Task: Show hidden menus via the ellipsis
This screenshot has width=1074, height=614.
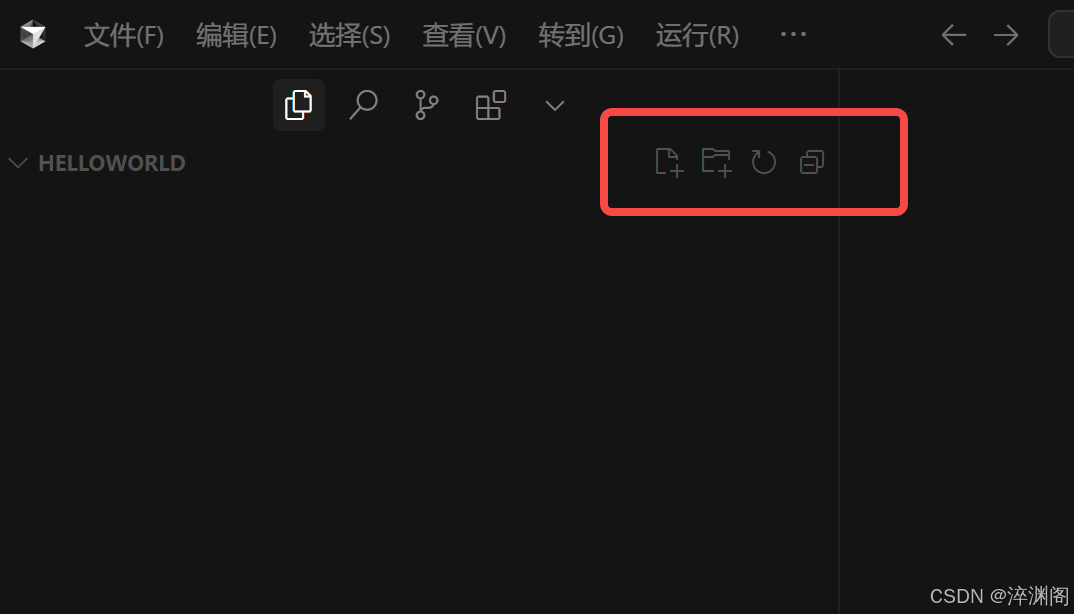Action: (x=793, y=34)
